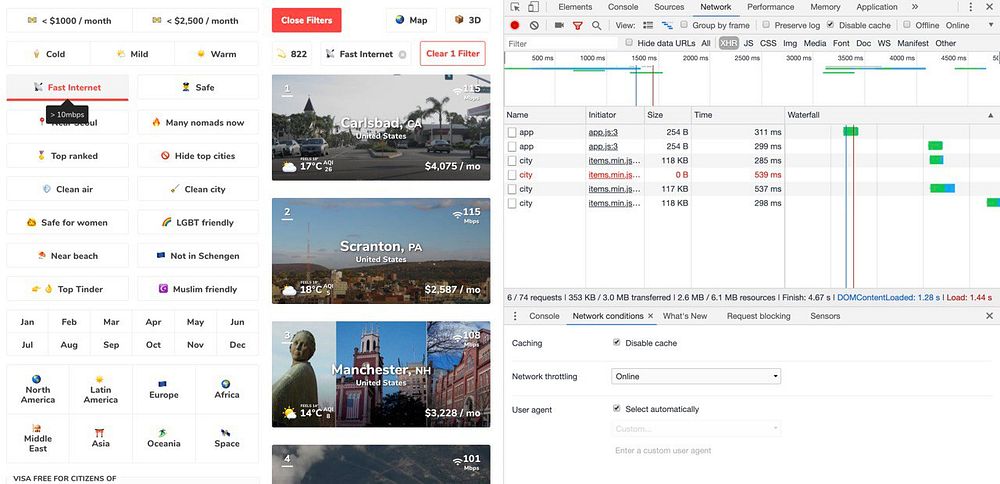Open the Performance tab

[770, 7]
